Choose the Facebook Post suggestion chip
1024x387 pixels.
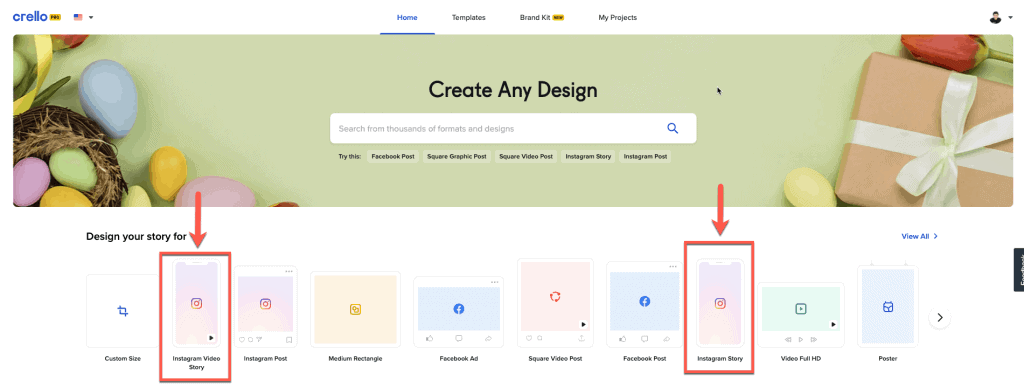pos(392,157)
